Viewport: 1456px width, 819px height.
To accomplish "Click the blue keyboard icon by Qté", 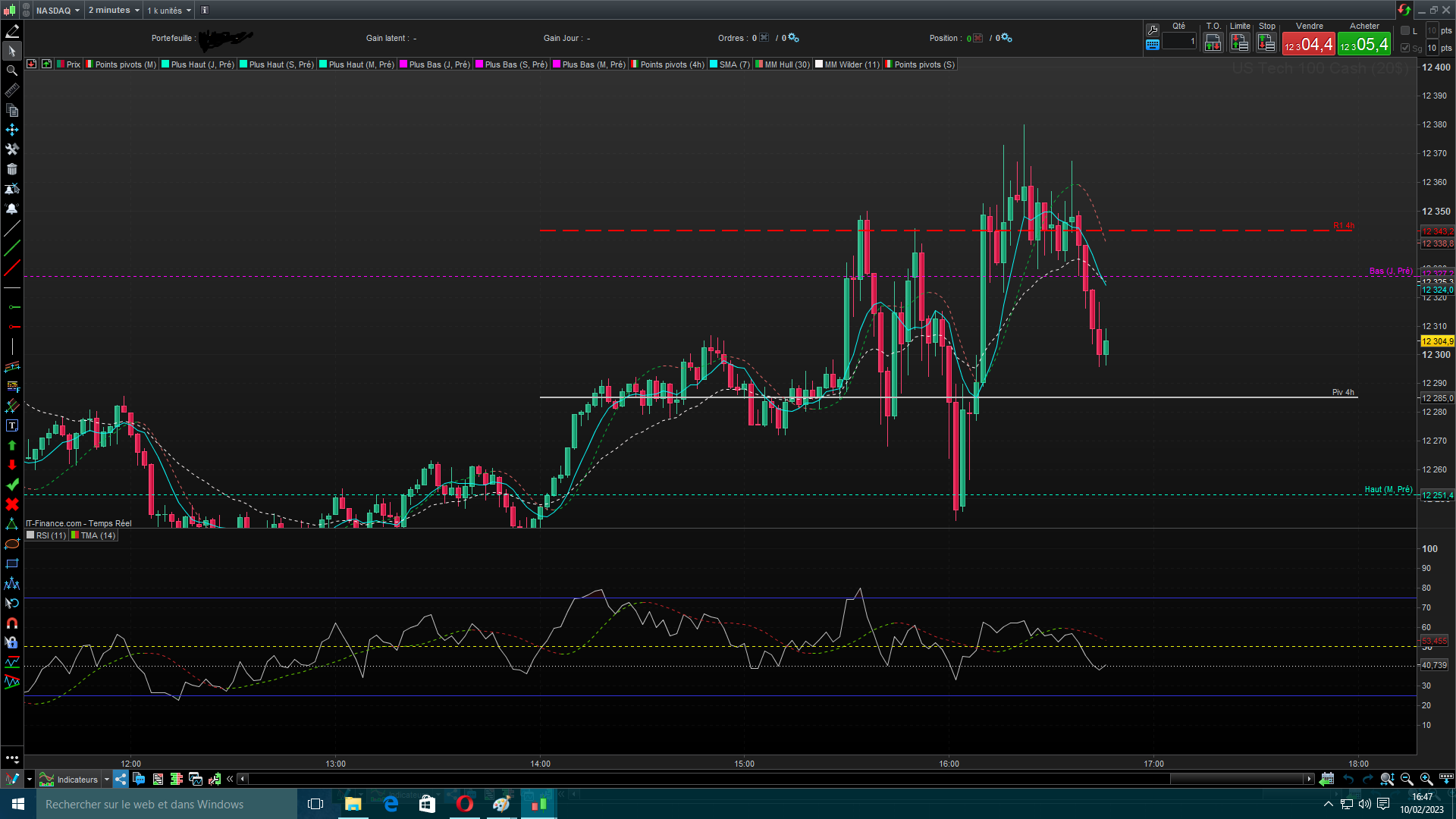I will 1153,45.
